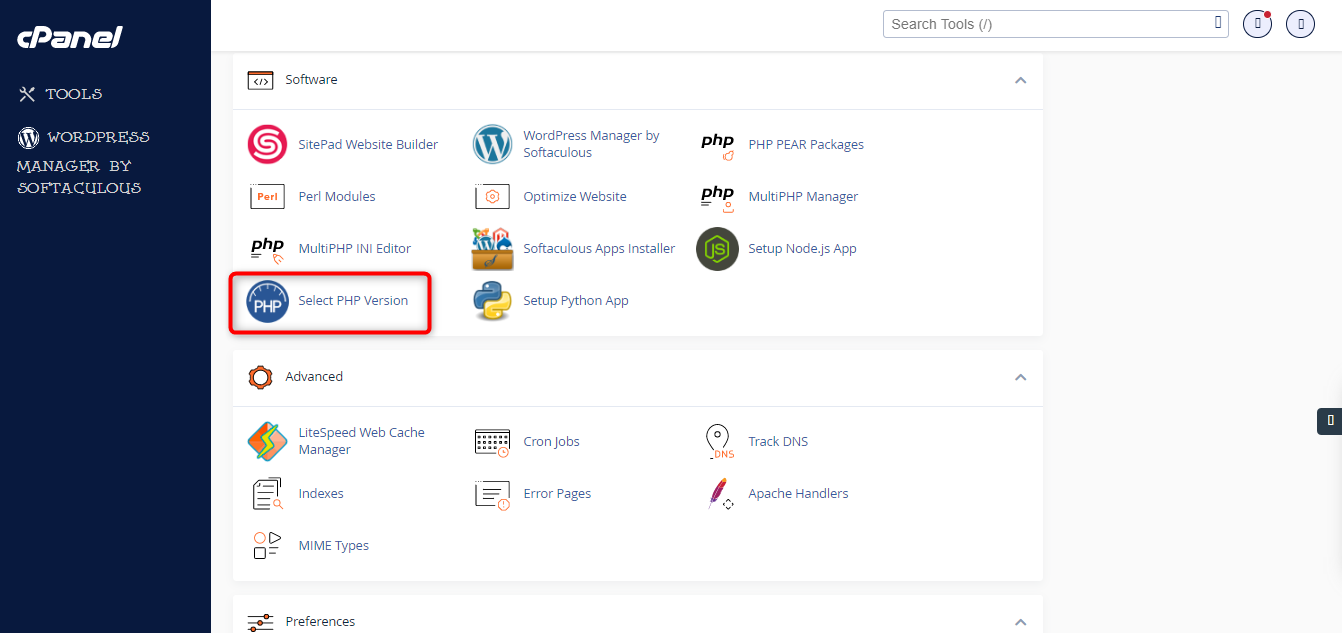Open Tools in the sidebar
The image size is (1342, 633).
point(60,94)
